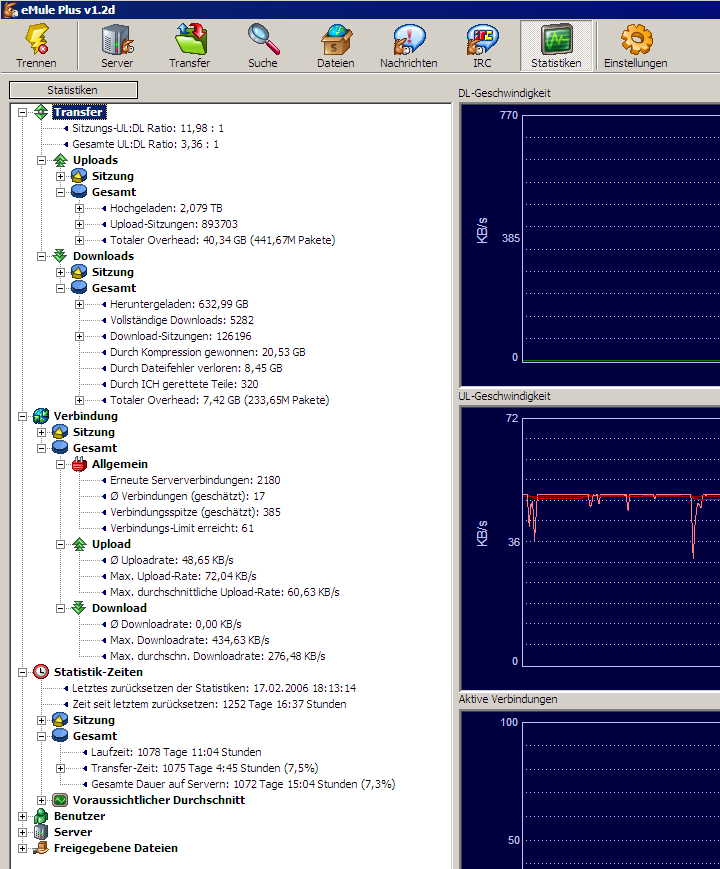Select Durch Kompression gewonnen: 20,53 GB
Screen dimensions: 720x869
(208, 352)
